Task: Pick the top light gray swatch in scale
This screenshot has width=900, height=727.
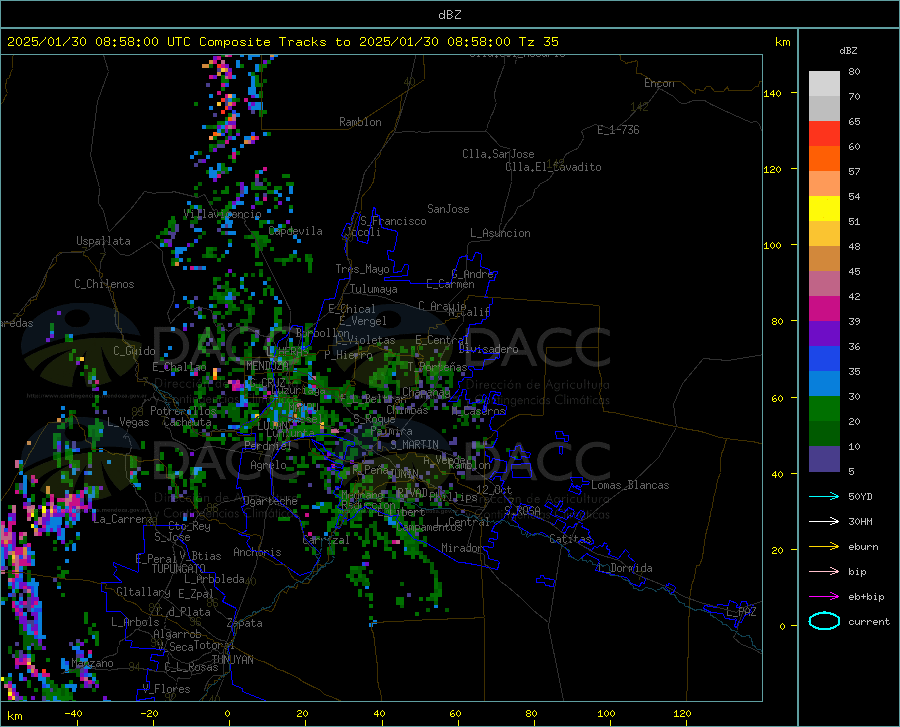Action: click(824, 84)
